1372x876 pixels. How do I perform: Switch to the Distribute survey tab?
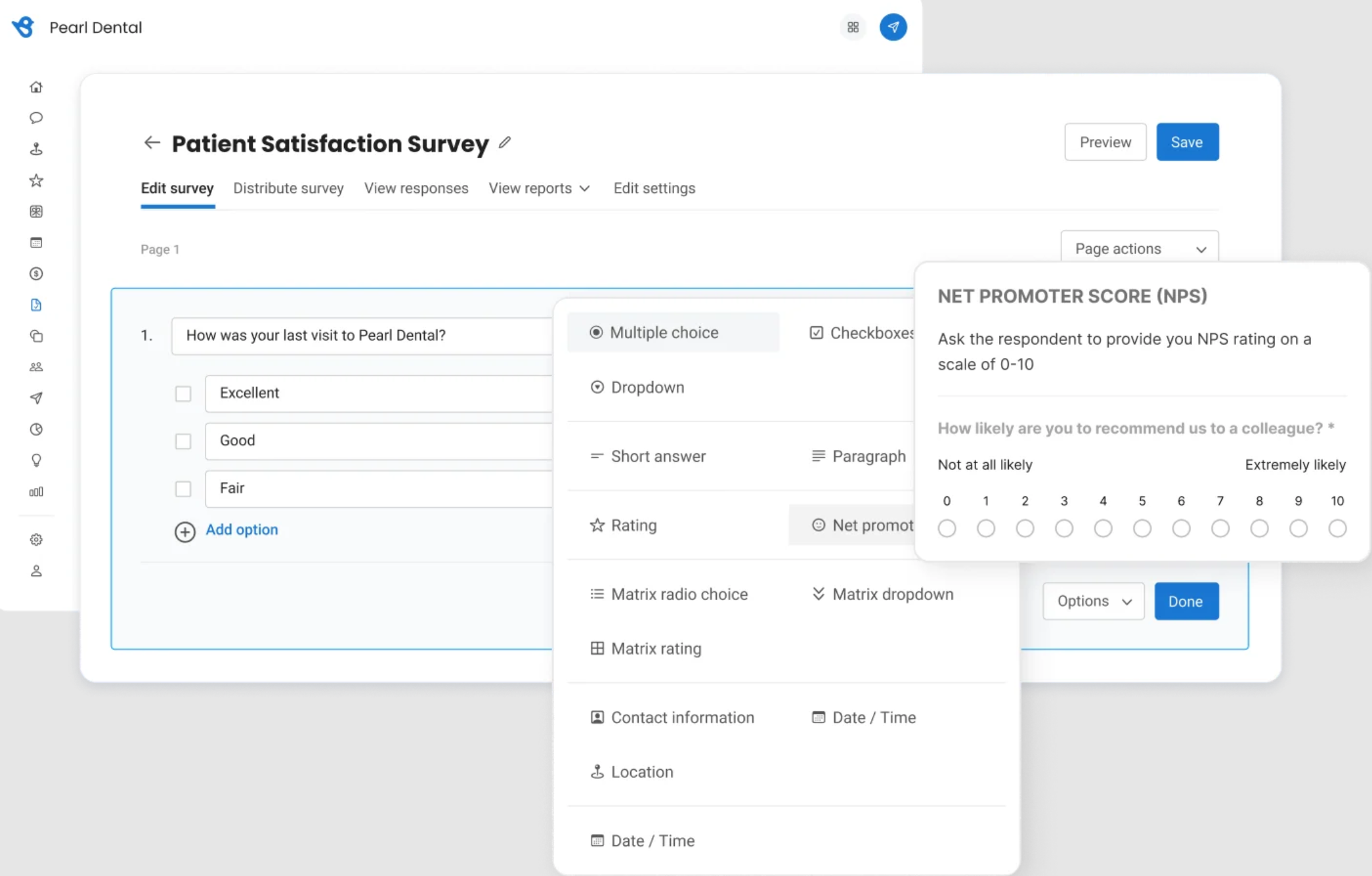[x=288, y=188]
